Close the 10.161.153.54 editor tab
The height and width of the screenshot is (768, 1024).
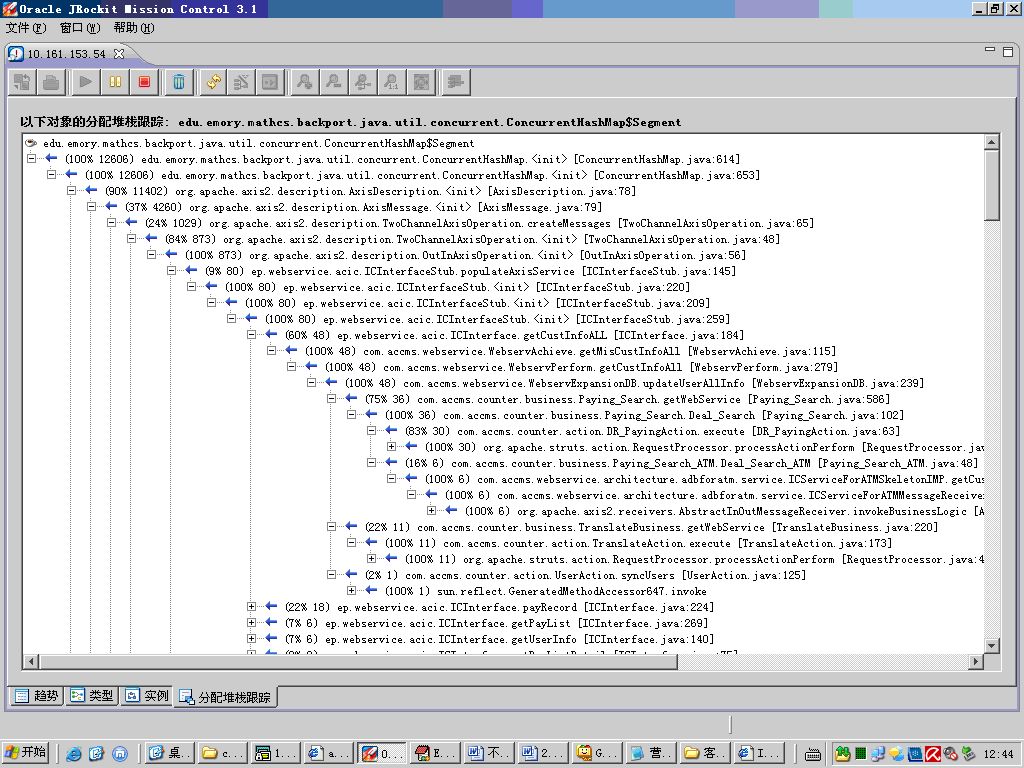119,54
